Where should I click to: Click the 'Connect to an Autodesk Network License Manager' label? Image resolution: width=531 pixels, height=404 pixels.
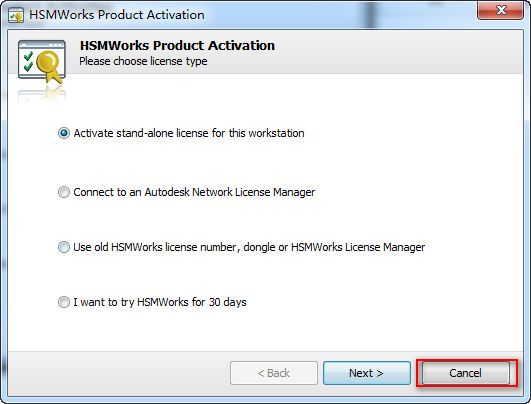tap(194, 192)
